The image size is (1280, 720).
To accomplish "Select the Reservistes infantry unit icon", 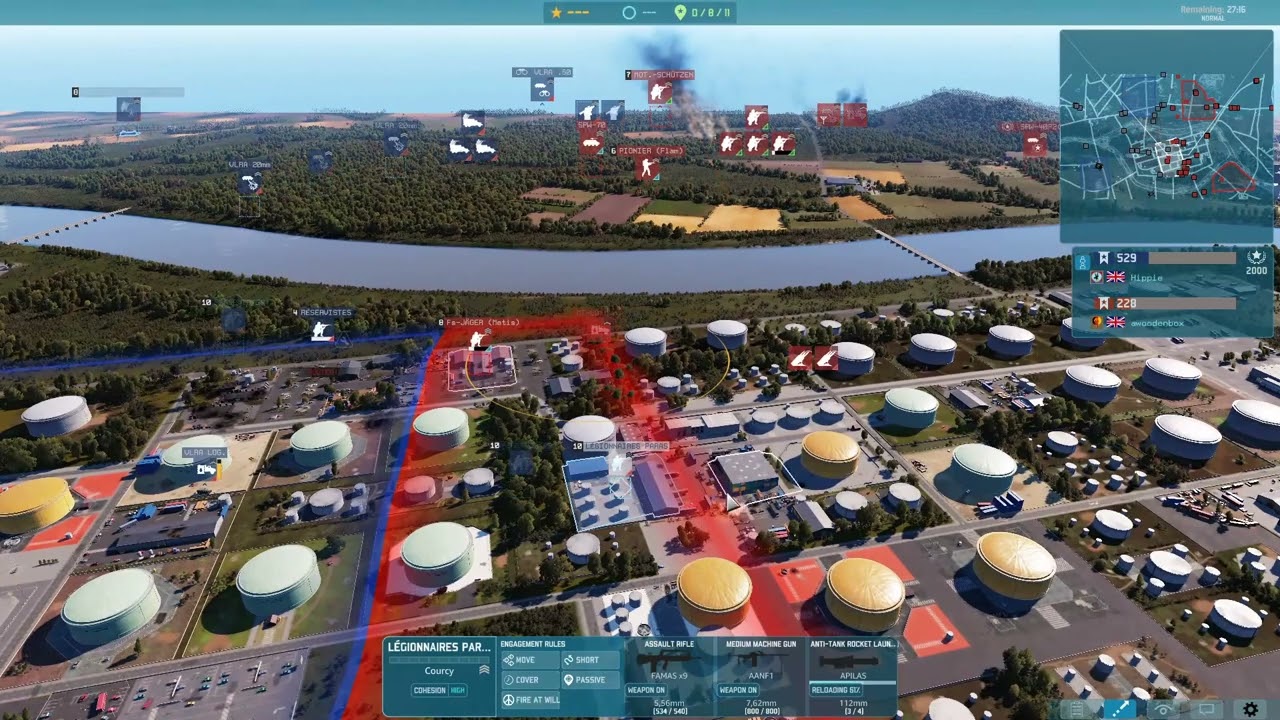I will coord(320,332).
